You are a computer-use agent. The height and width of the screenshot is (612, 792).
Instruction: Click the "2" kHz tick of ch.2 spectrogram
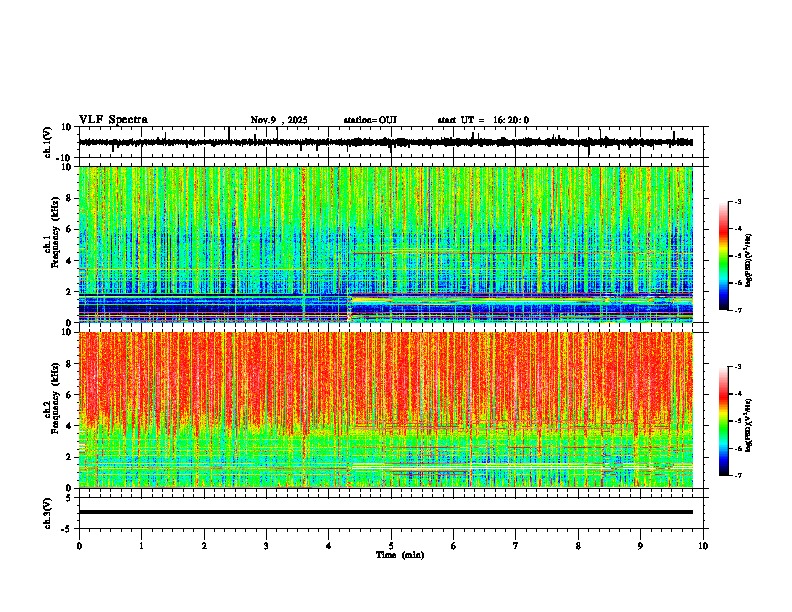click(70, 457)
